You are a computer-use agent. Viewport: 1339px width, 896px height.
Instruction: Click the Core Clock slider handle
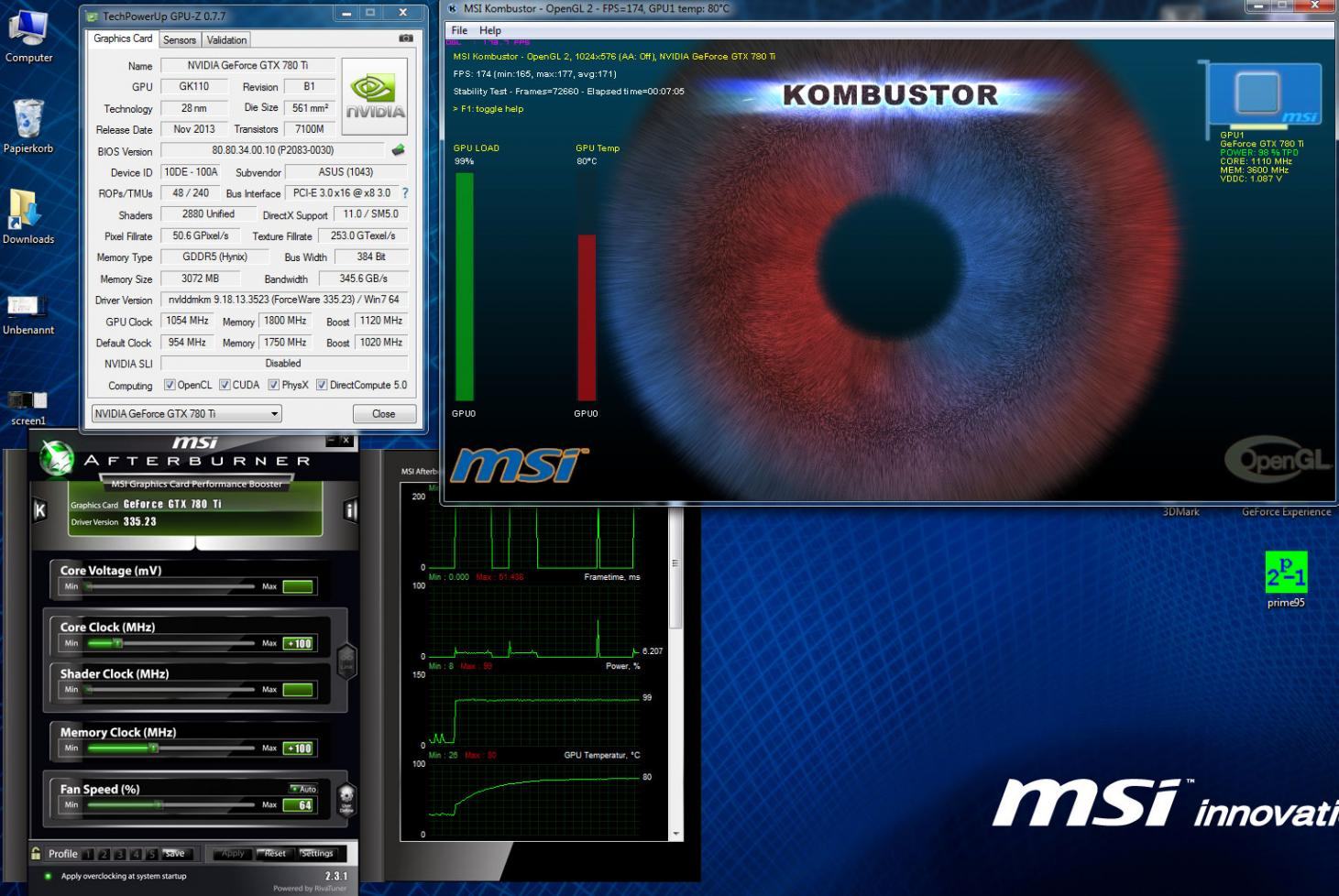(x=117, y=643)
